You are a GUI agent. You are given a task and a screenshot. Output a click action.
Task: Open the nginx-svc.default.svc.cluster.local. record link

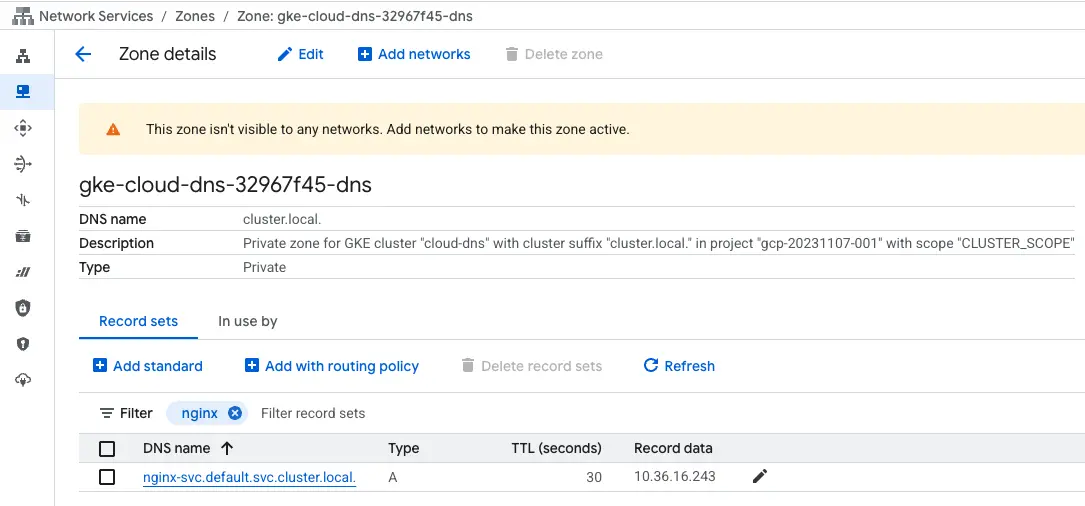249,477
